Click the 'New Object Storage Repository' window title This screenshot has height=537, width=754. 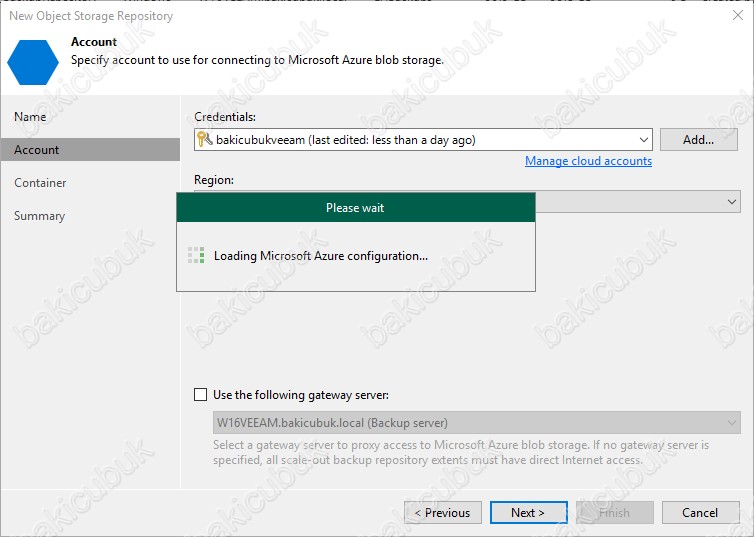pyautogui.click(x=91, y=16)
